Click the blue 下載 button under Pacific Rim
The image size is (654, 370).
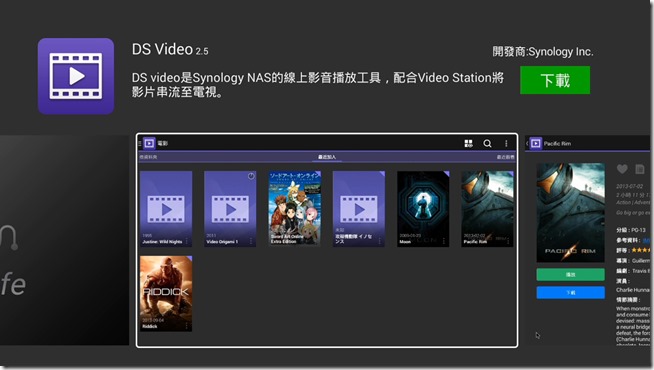point(570,292)
